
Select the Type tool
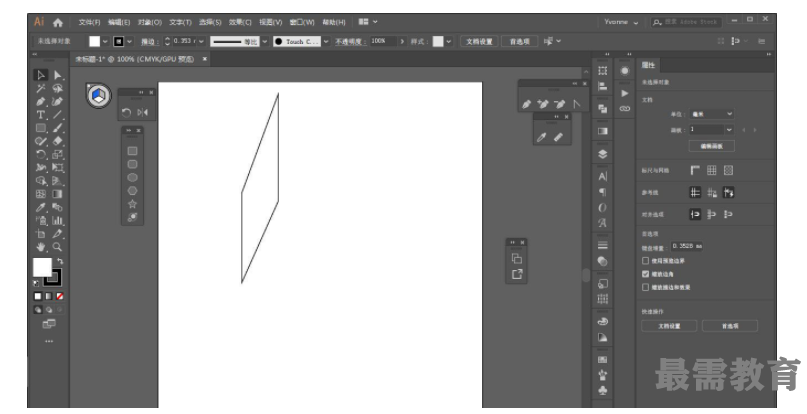(x=41, y=115)
